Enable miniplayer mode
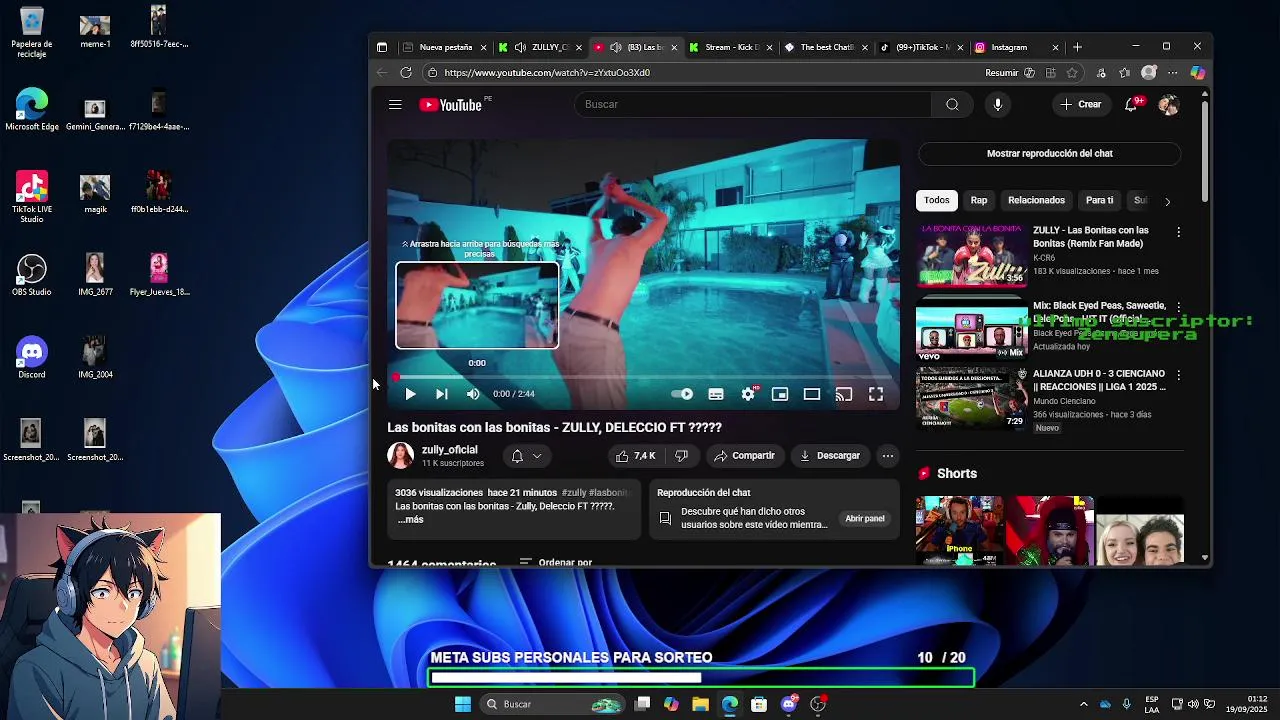 click(780, 394)
